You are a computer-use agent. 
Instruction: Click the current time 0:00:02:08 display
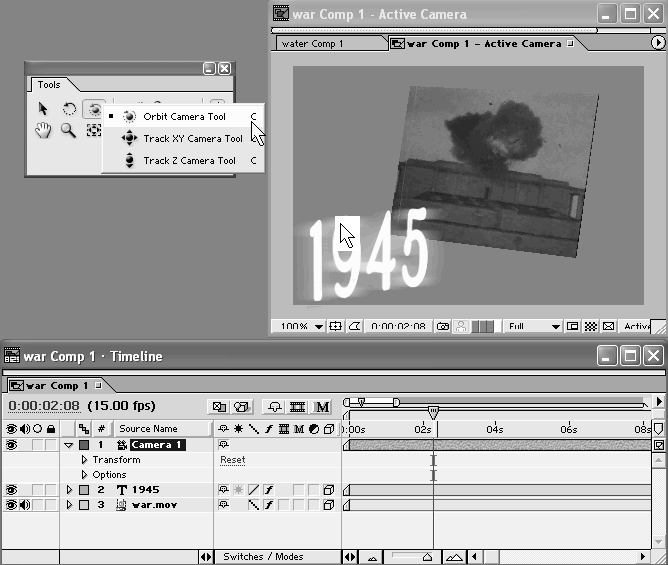coord(44,406)
